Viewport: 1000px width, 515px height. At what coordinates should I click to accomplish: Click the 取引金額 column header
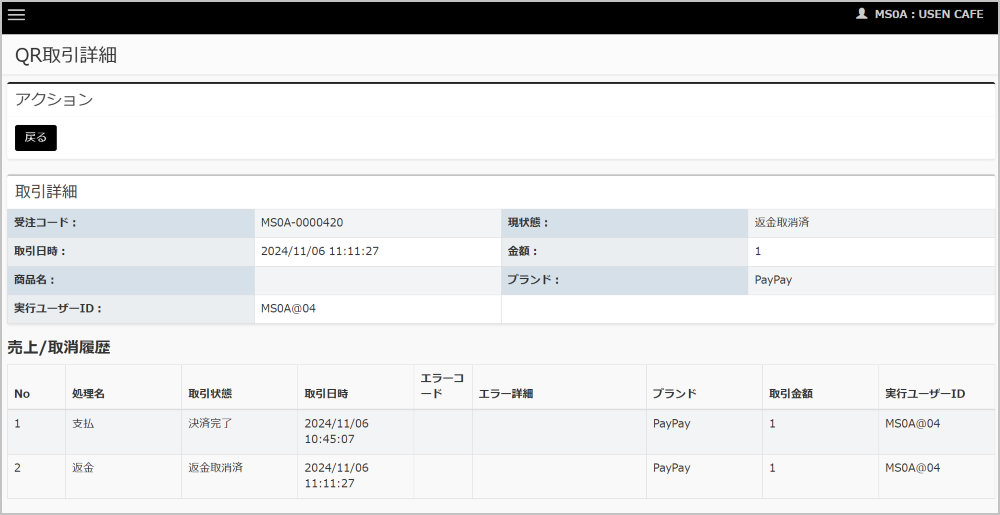click(790, 394)
